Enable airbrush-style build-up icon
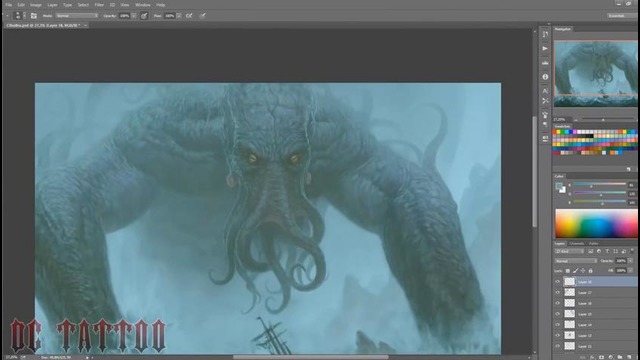640x360 pixels. [x=189, y=16]
